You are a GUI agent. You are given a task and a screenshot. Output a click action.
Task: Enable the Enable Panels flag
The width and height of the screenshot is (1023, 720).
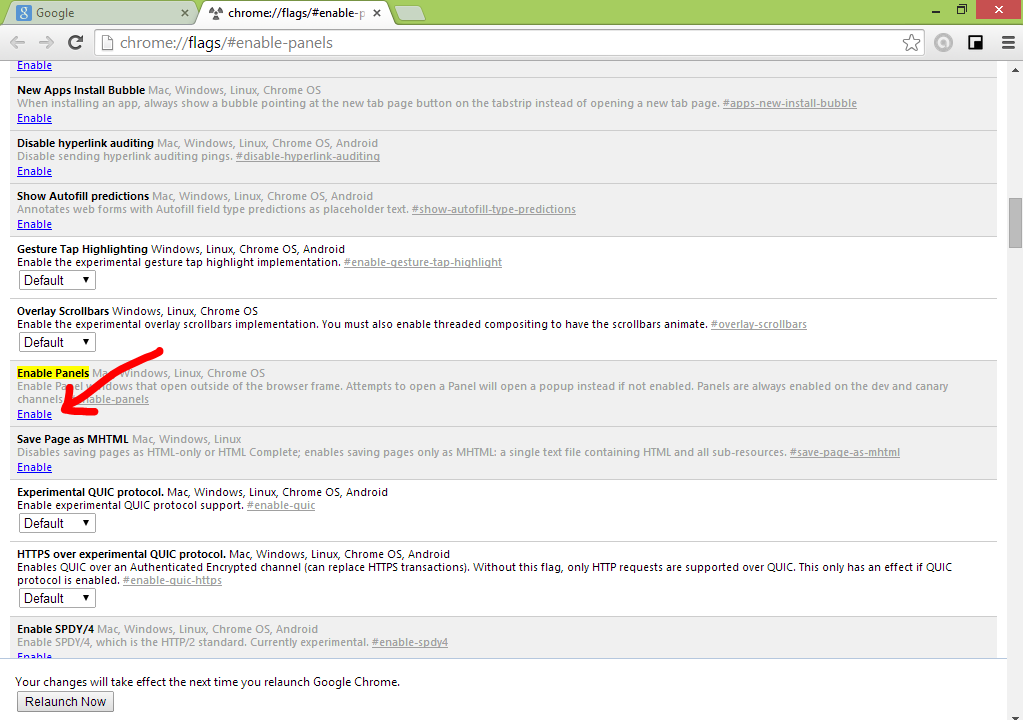pos(35,414)
